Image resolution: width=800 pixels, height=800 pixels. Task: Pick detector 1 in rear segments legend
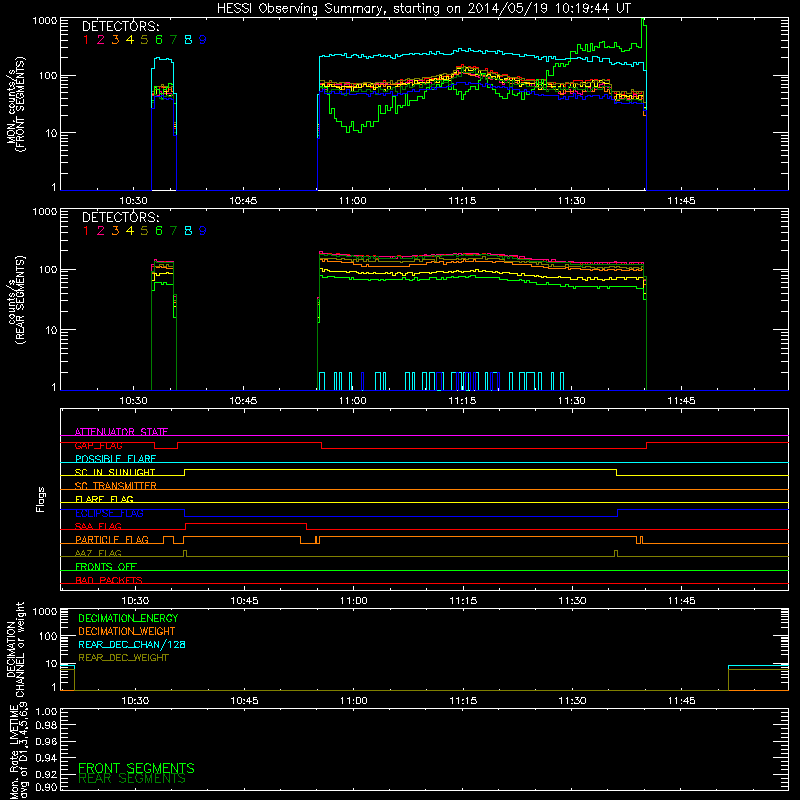point(86,231)
